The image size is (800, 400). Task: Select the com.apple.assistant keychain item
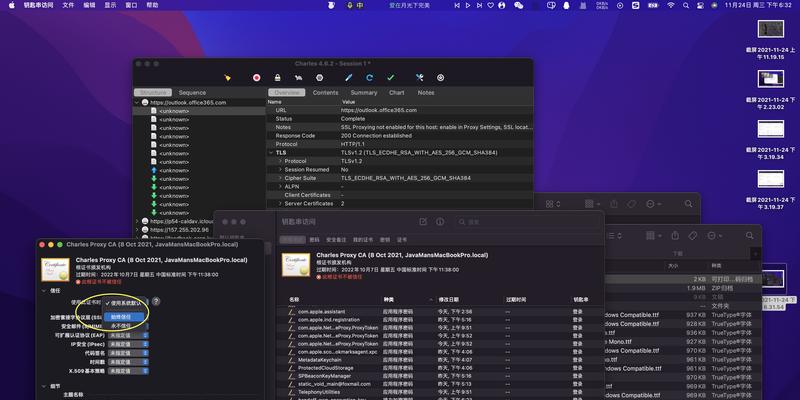(440, 311)
